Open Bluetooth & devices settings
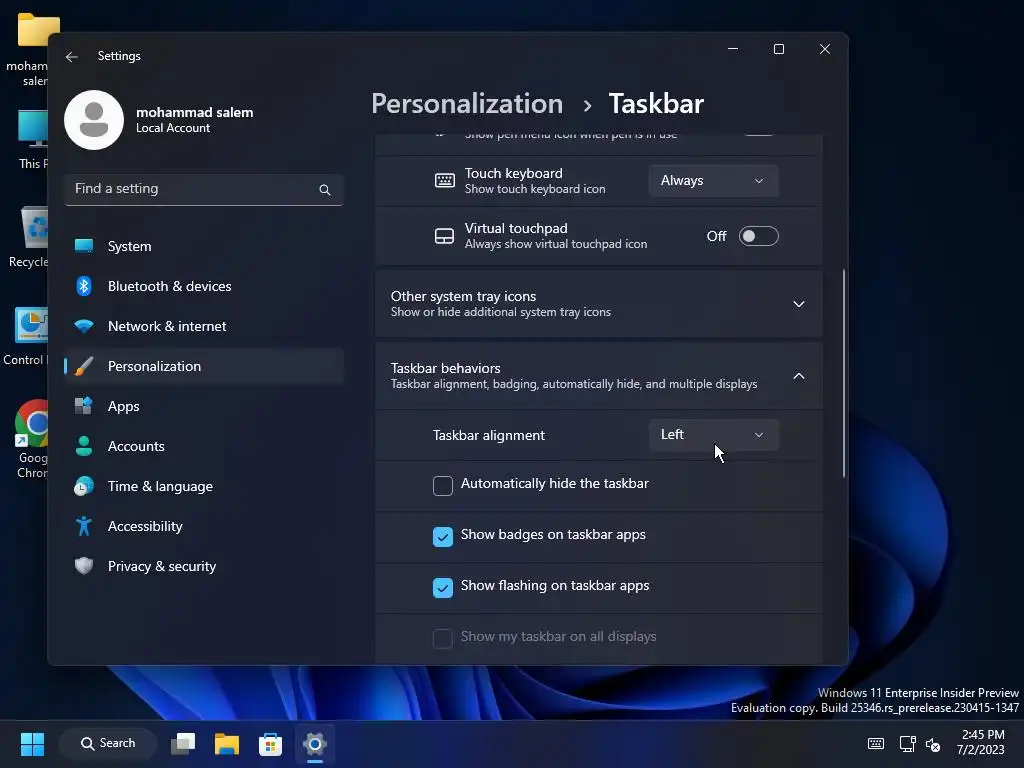 [x=204, y=286]
